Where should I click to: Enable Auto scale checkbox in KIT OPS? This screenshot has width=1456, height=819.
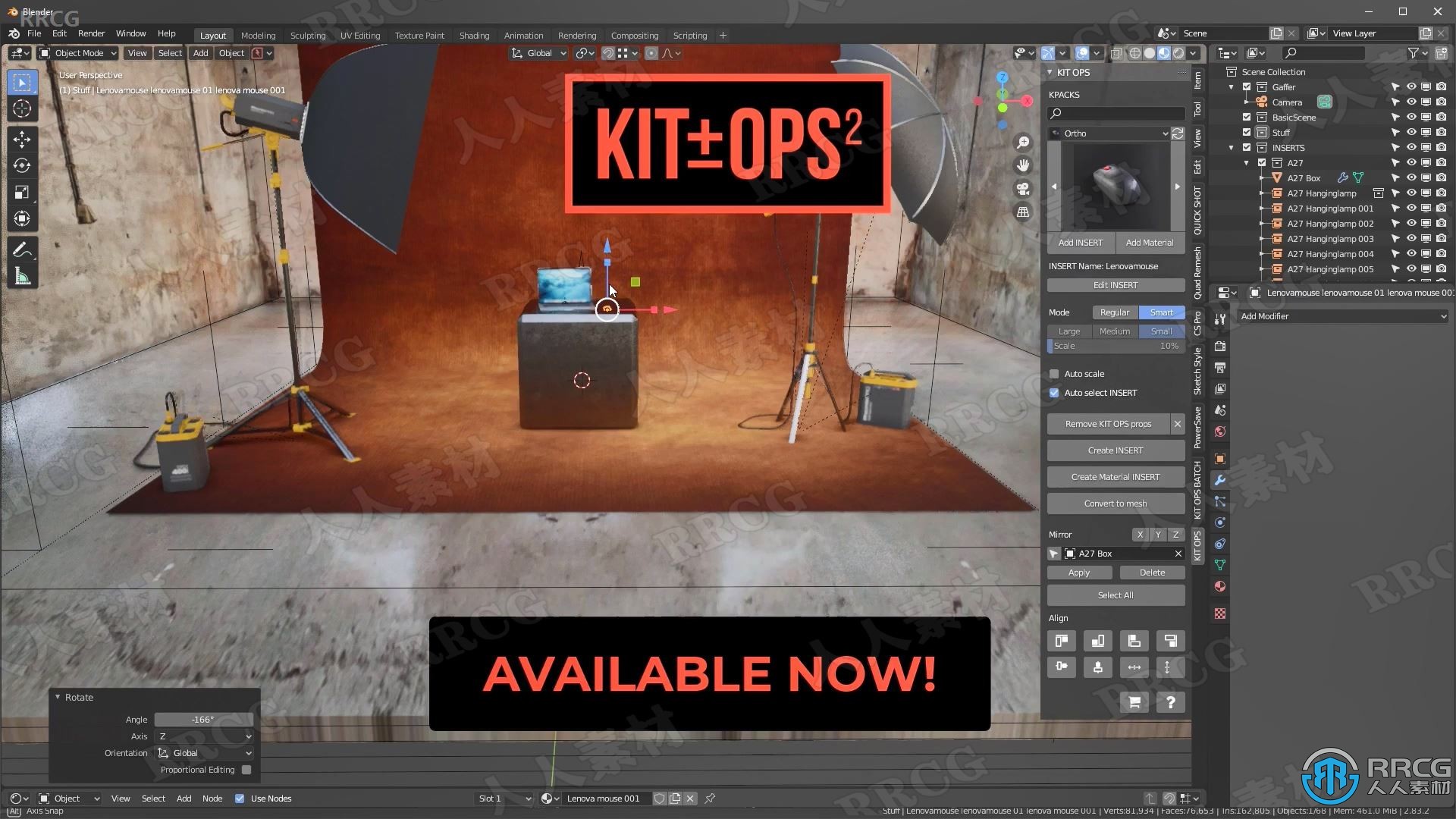pyautogui.click(x=1055, y=373)
